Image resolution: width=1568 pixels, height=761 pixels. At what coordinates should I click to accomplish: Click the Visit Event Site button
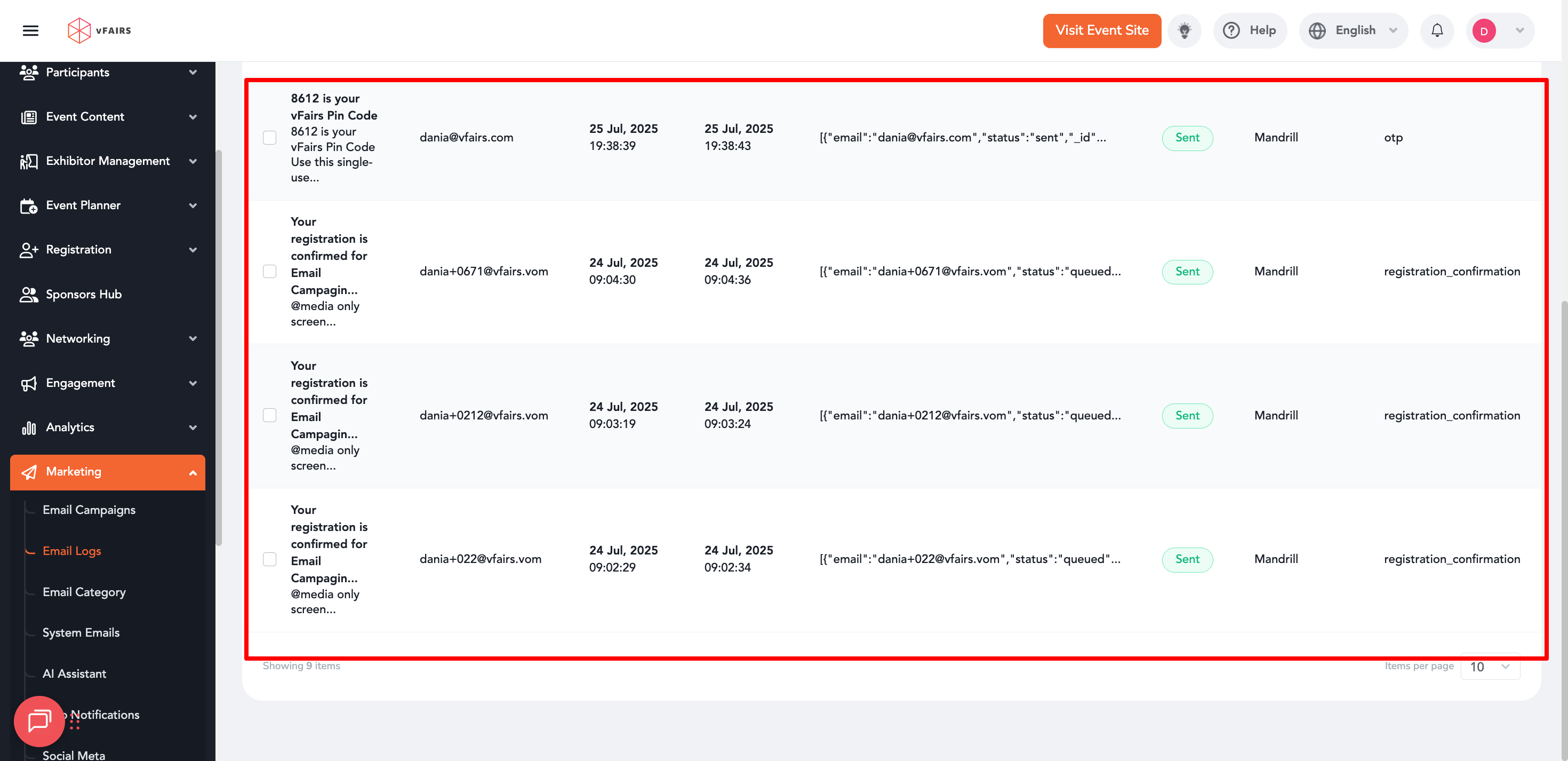(1101, 30)
